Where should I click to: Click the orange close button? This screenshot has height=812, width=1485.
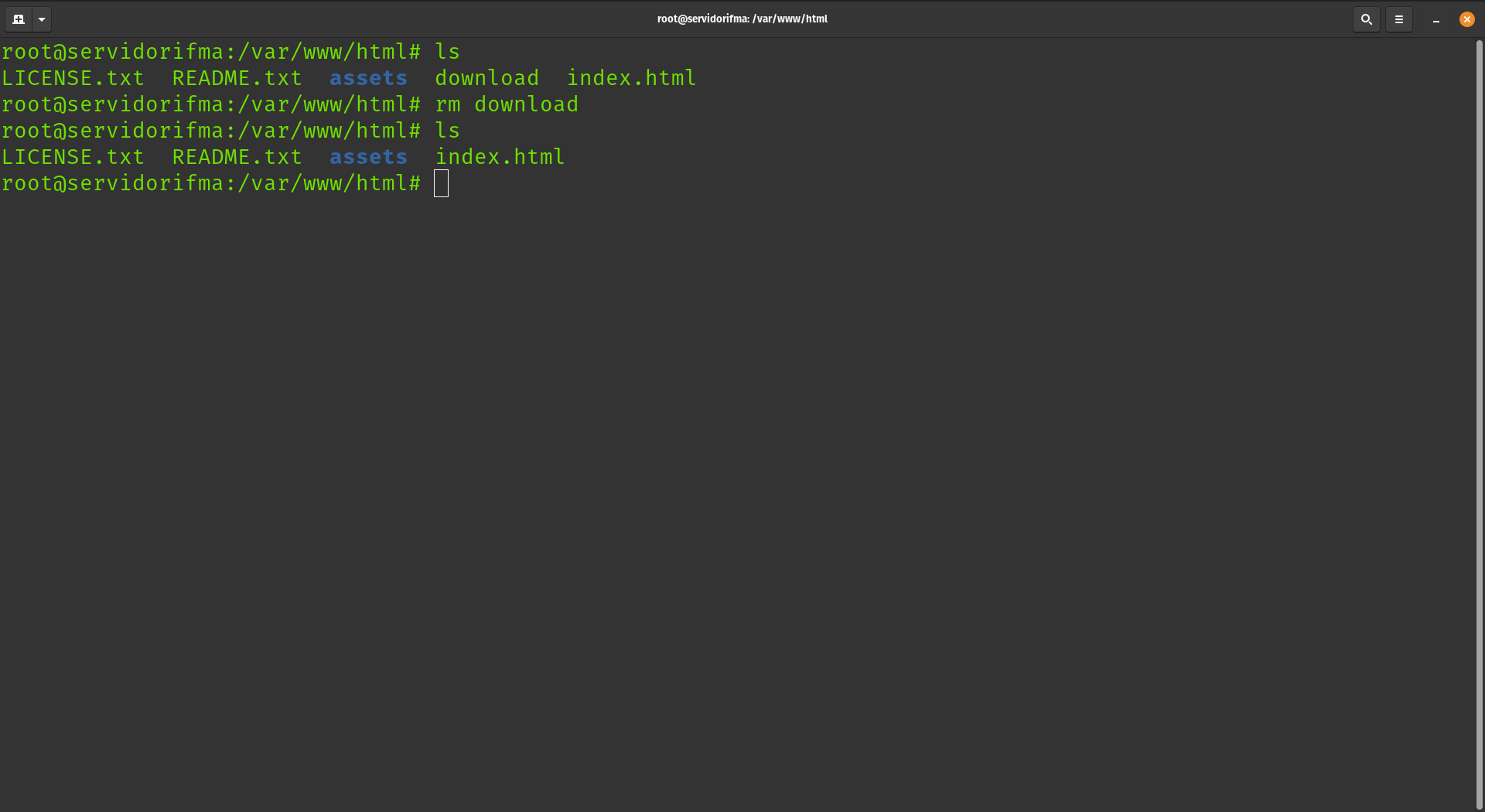[x=1466, y=19]
